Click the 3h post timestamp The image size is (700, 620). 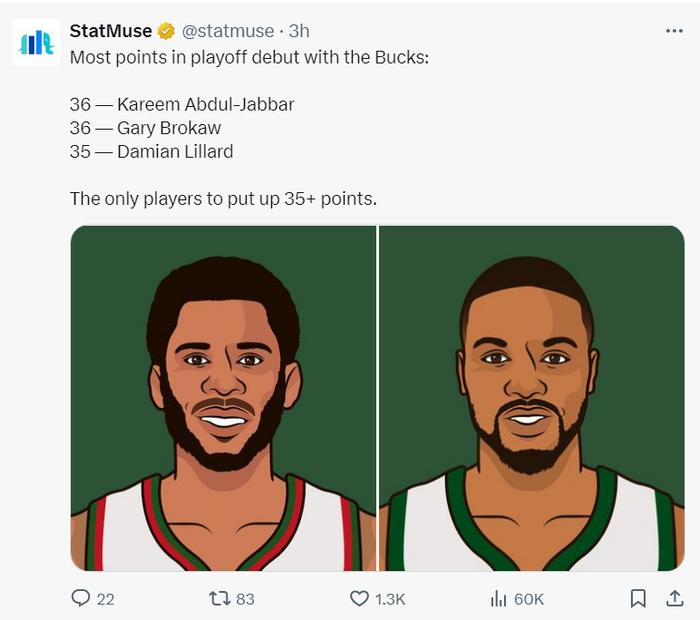pos(298,31)
